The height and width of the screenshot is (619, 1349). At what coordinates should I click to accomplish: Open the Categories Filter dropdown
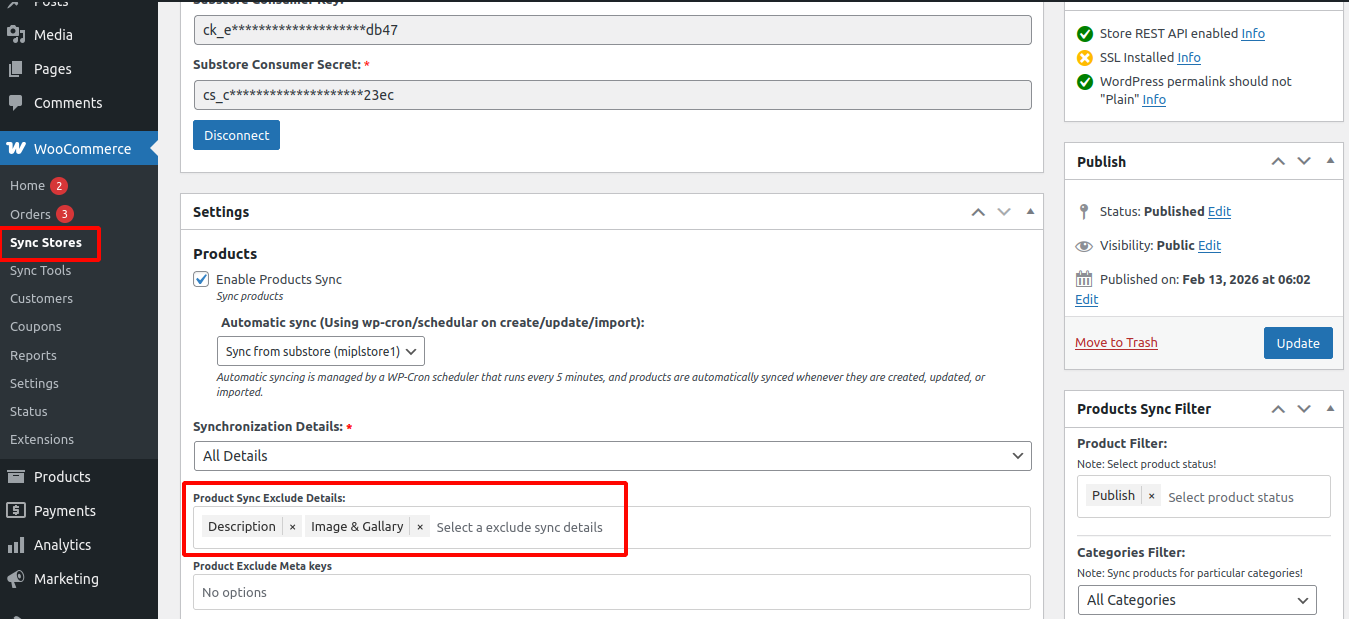(x=1196, y=600)
